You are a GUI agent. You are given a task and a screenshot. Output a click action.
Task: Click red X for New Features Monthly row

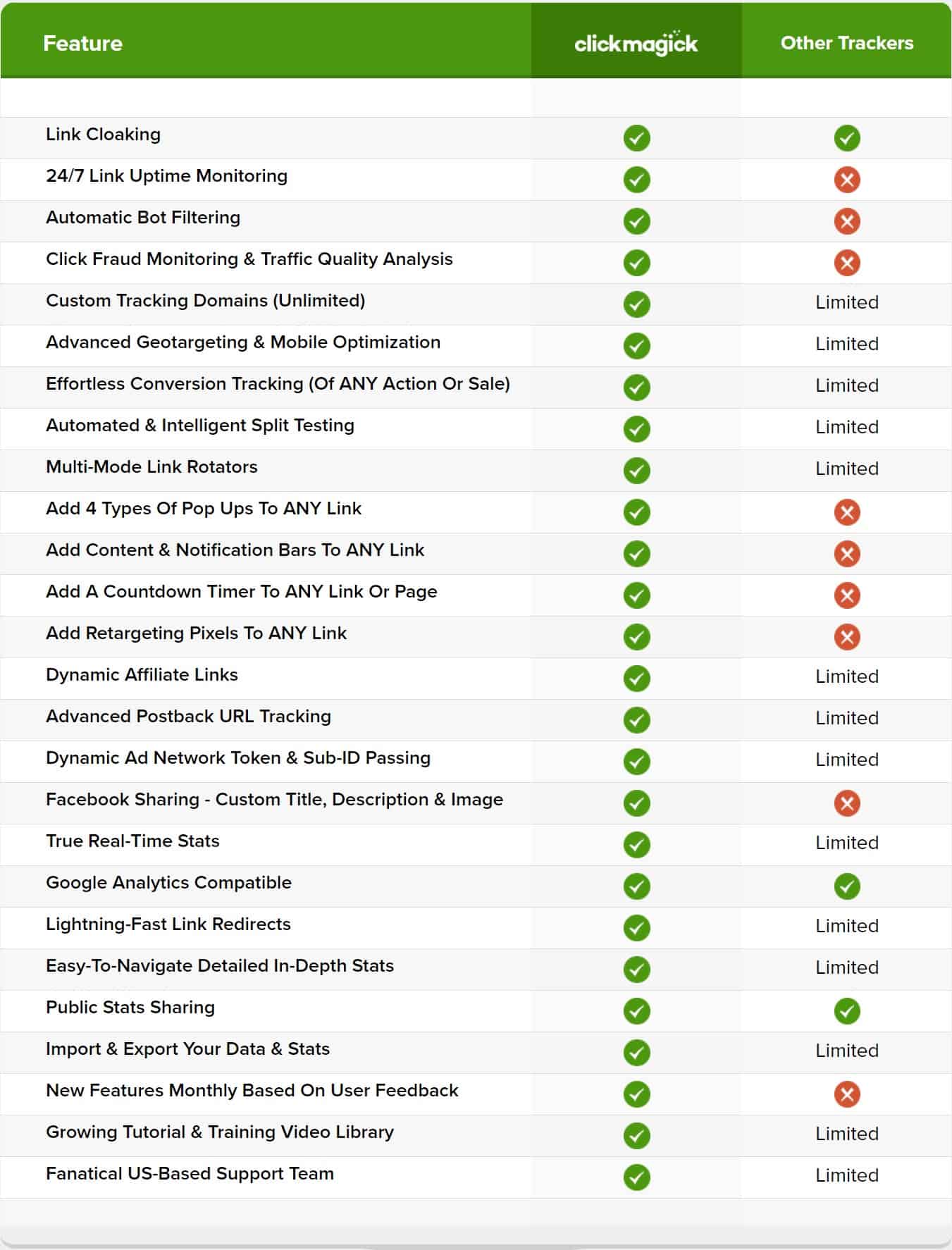(x=847, y=1094)
